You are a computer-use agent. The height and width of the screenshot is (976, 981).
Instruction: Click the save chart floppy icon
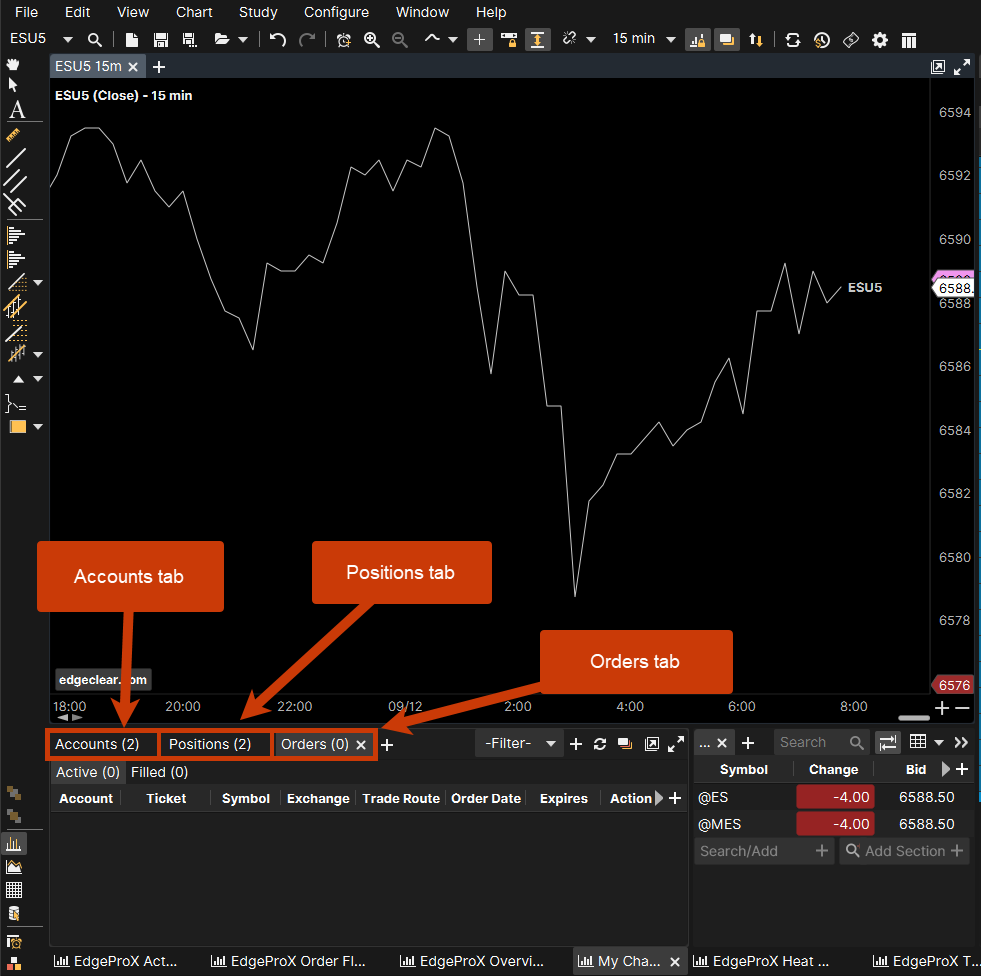click(161, 39)
